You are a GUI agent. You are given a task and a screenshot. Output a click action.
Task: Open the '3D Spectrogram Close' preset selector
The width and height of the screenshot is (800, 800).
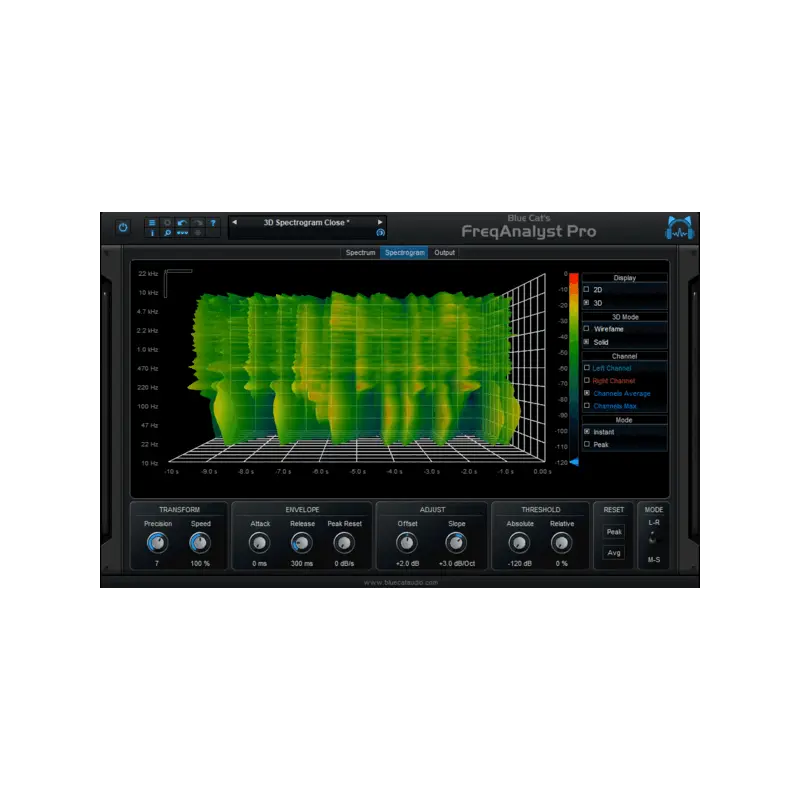307,222
